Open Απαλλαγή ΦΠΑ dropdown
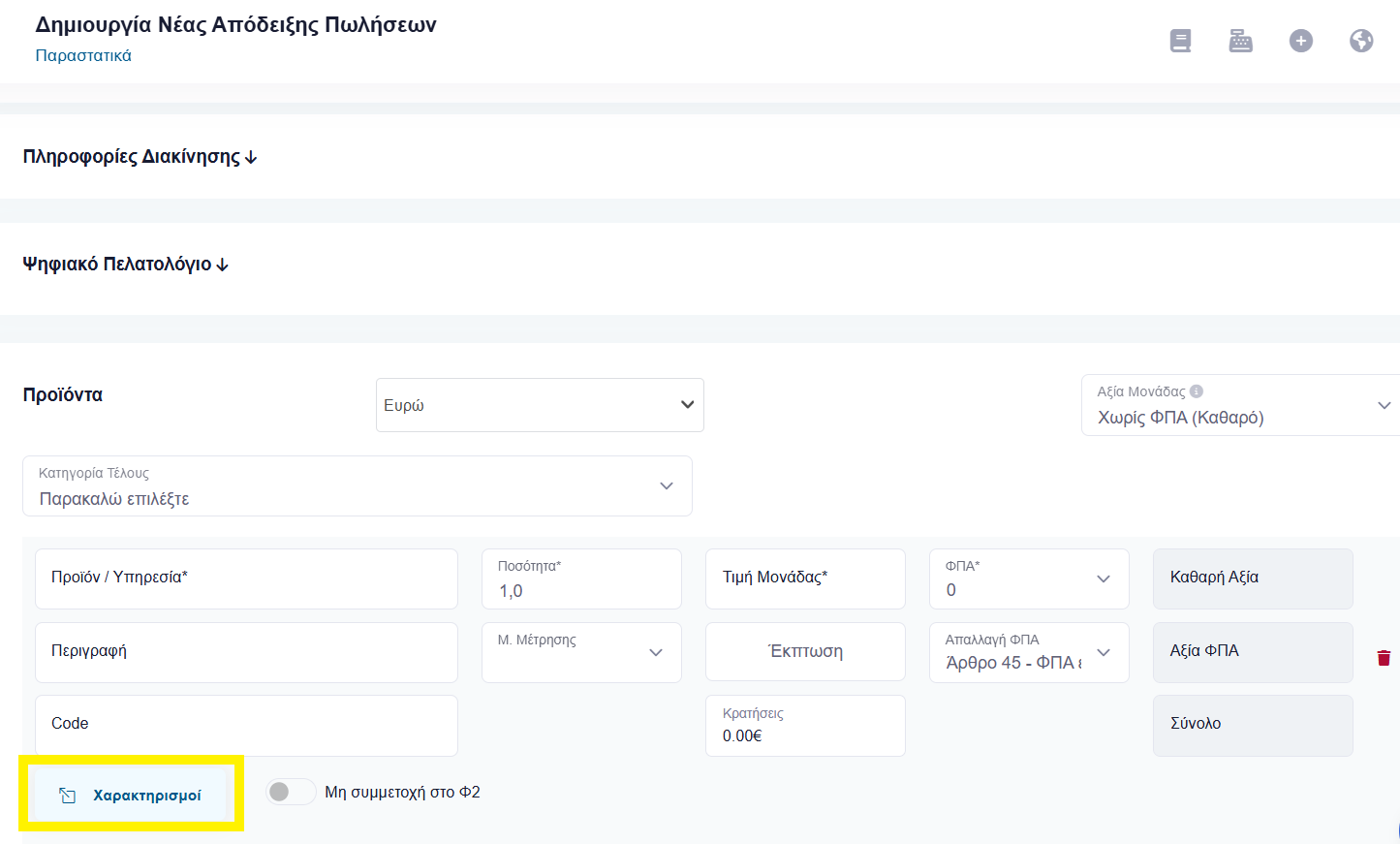 pos(1029,652)
